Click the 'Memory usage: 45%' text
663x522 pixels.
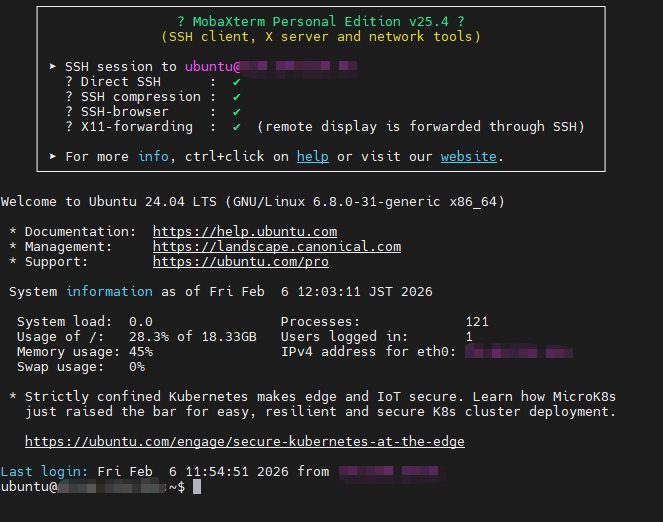pos(85,352)
